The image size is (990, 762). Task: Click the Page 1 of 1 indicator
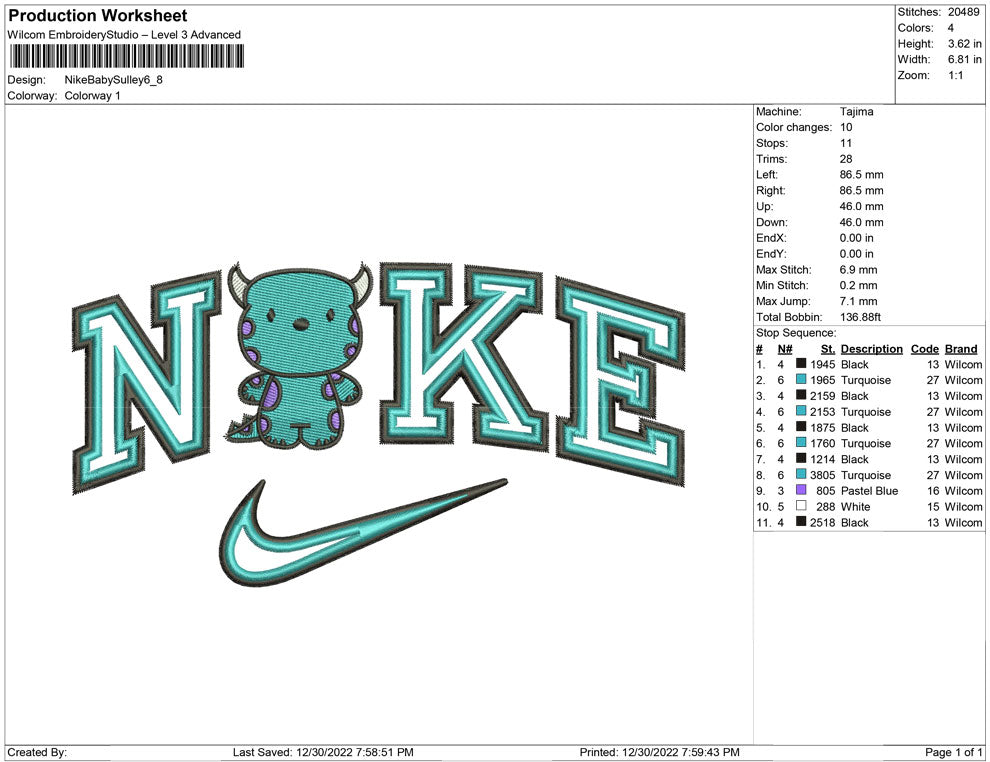tap(953, 752)
